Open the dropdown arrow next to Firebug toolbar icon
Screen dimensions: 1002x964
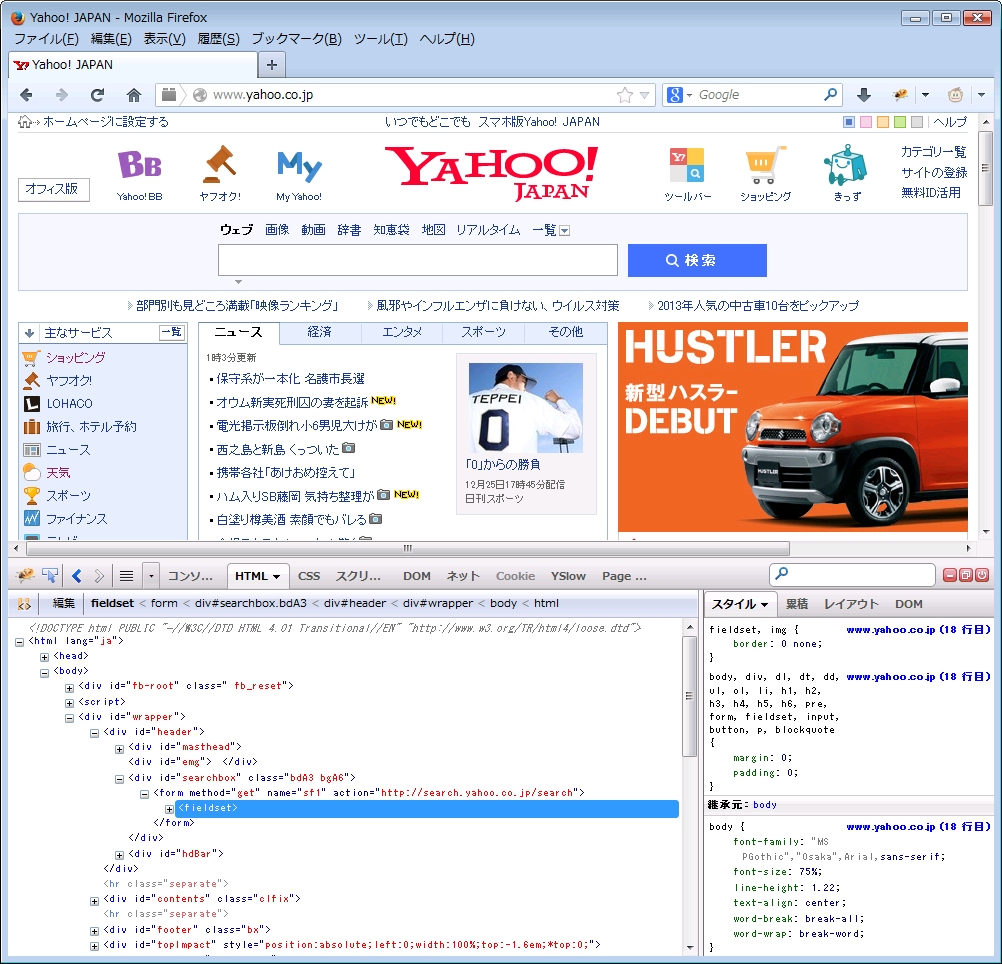click(925, 95)
